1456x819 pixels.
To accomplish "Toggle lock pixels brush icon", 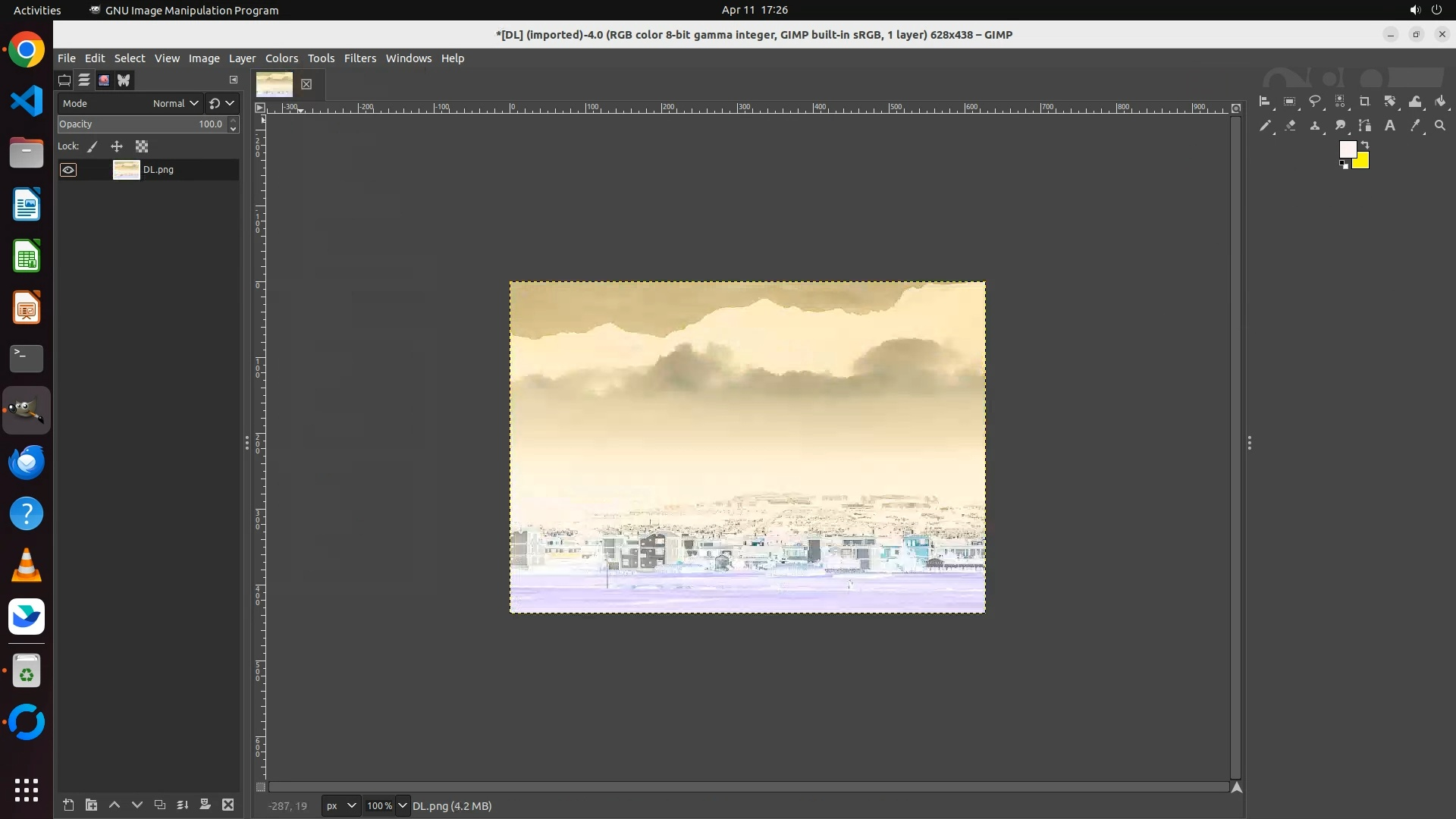I will (x=93, y=146).
